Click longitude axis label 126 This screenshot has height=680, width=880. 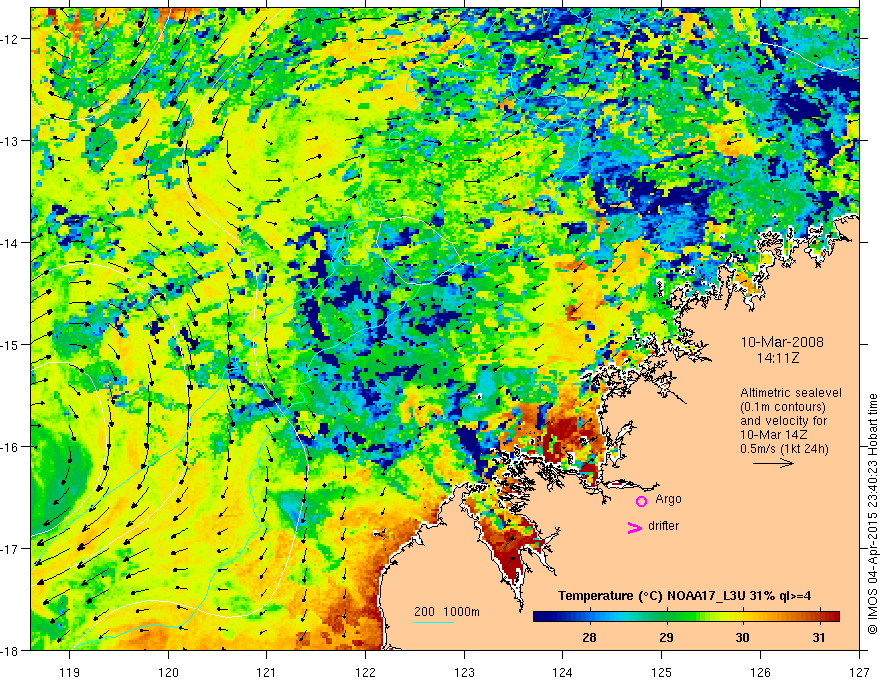tap(760, 672)
